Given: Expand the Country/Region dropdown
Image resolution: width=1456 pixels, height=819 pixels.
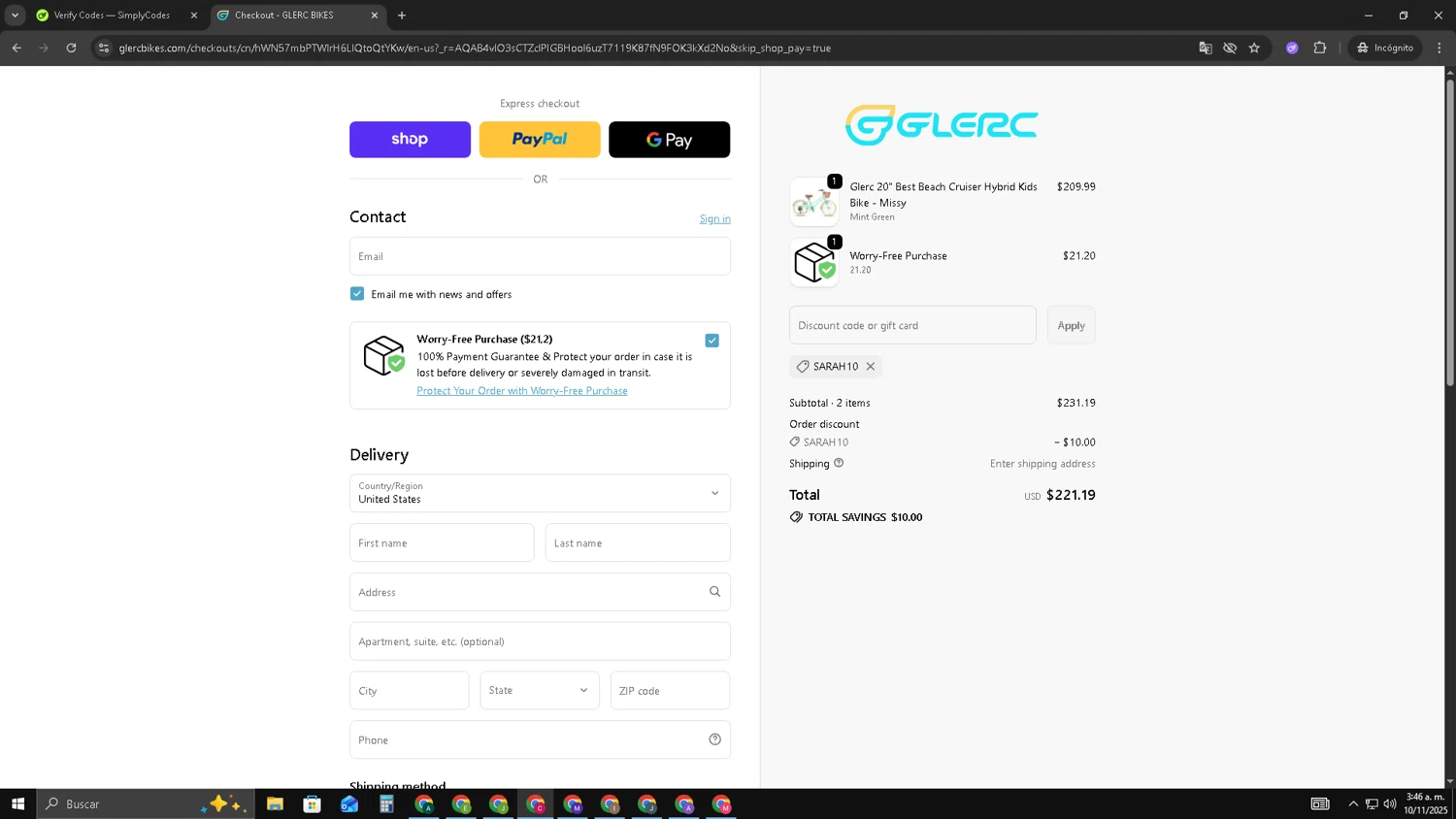Looking at the screenshot, I should (x=540, y=493).
